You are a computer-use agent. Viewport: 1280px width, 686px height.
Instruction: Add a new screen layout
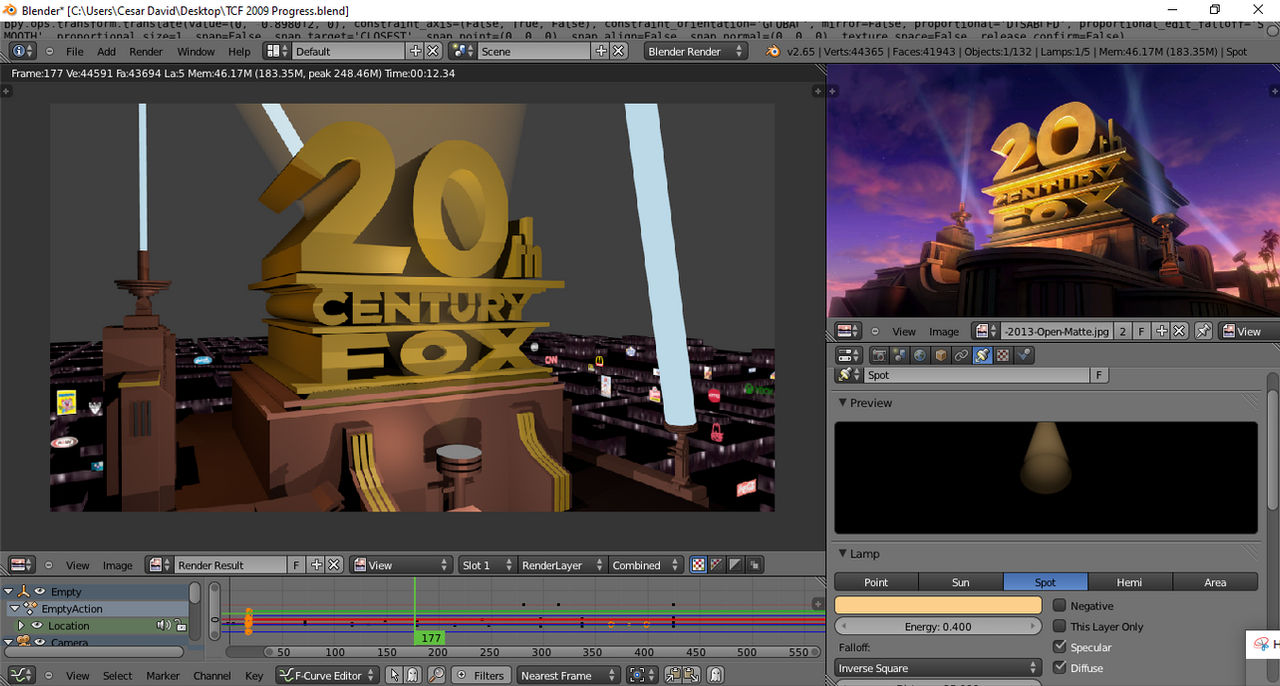click(416, 51)
